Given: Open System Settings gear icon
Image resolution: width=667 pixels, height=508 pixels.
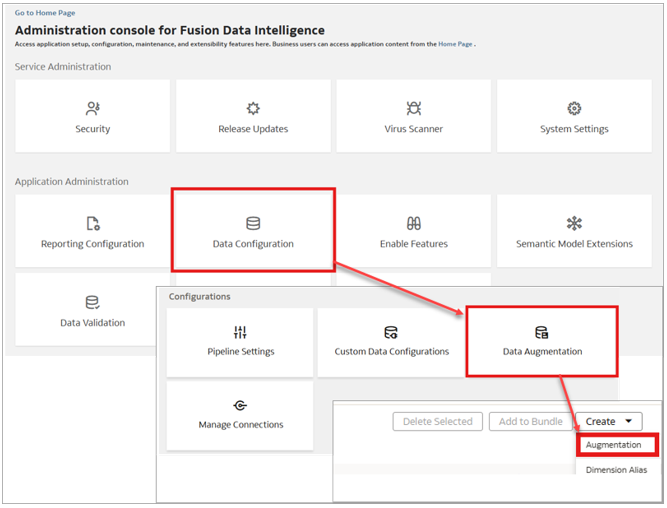Looking at the screenshot, I should tap(574, 108).
